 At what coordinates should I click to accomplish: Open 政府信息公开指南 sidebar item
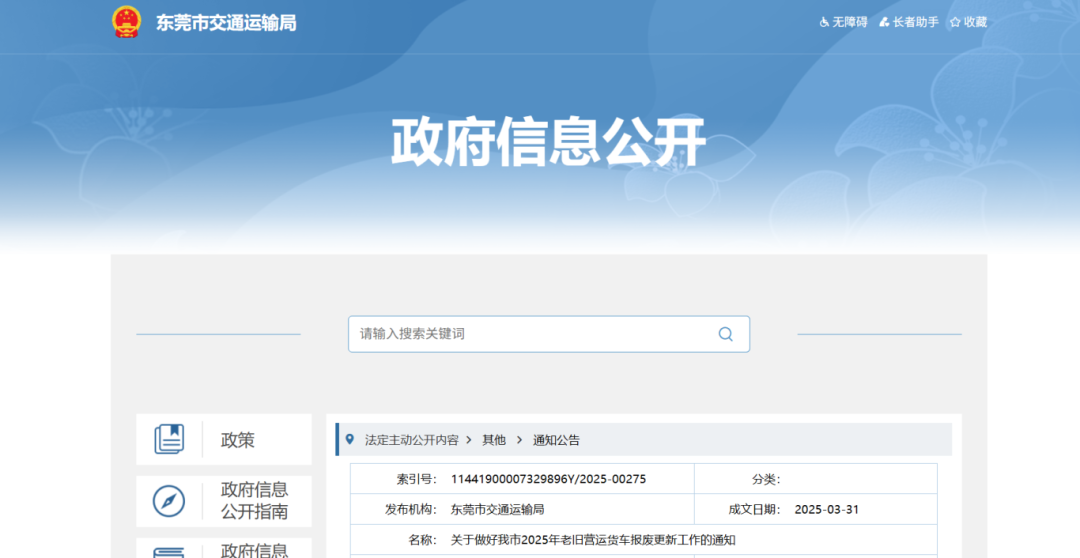click(x=224, y=502)
